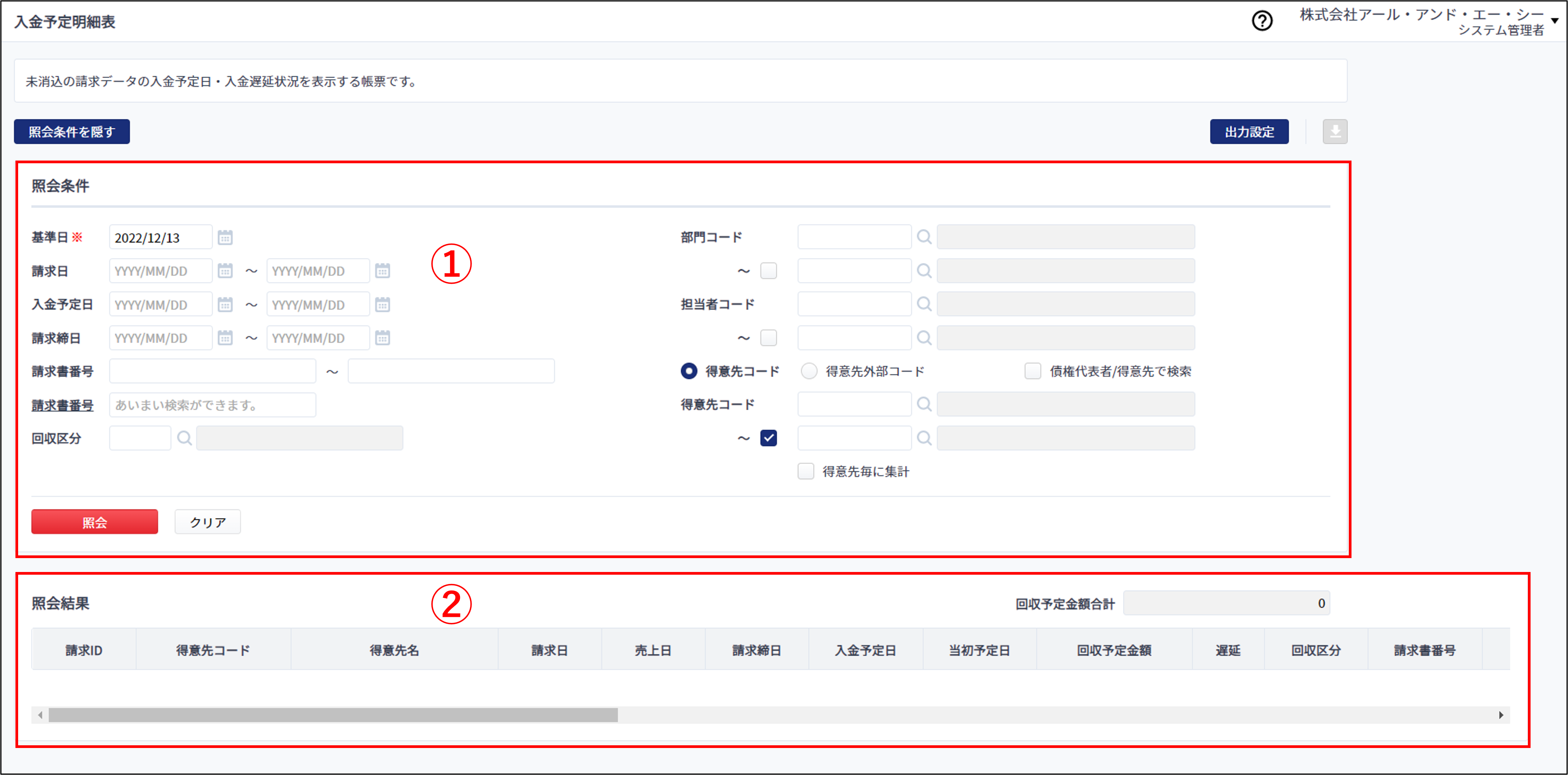Click あいまい検索 invoice number field

212,405
